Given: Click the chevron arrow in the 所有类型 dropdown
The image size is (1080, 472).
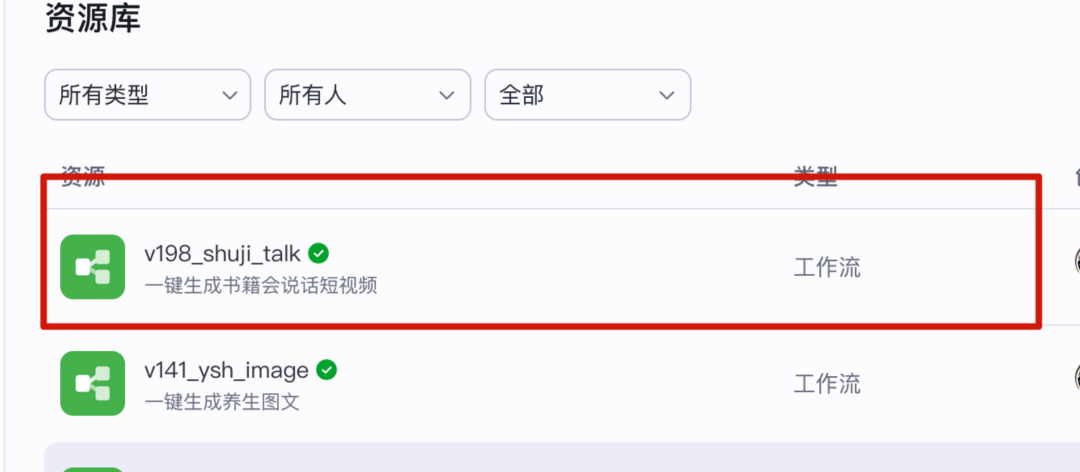Looking at the screenshot, I should (229, 96).
